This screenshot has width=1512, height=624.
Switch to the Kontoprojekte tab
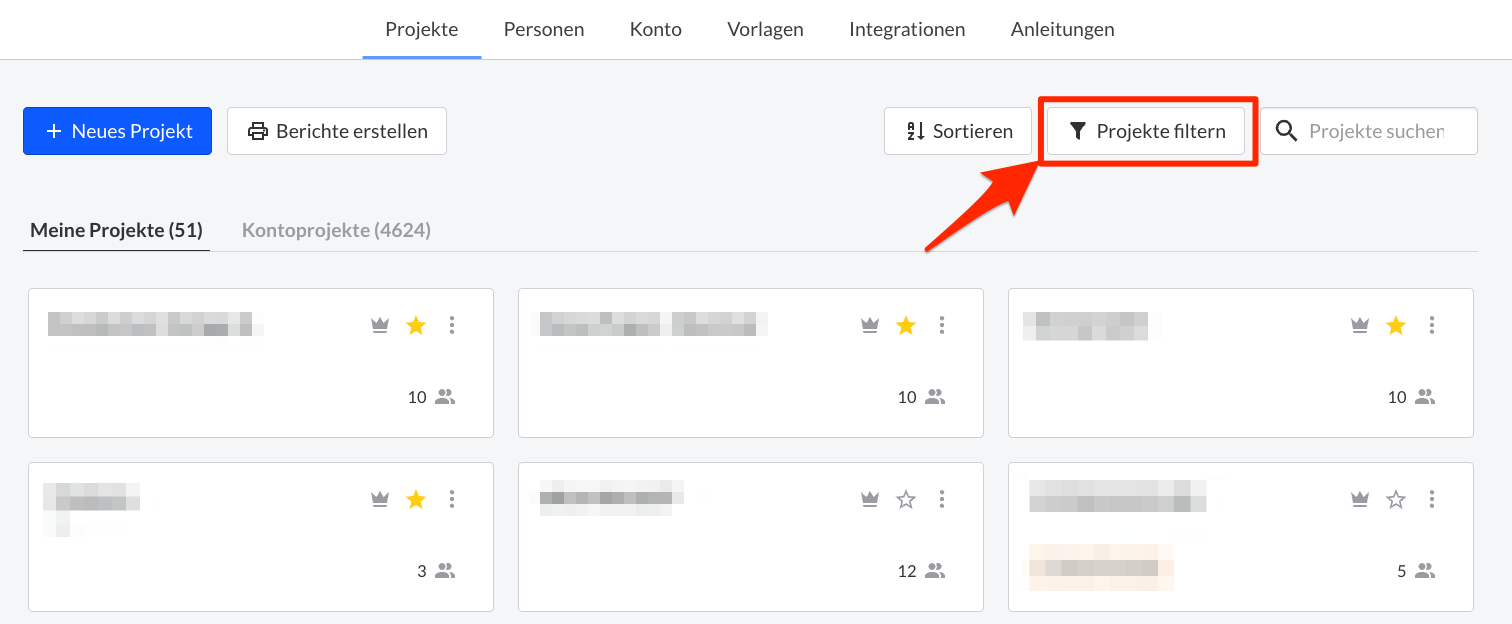[x=335, y=230]
